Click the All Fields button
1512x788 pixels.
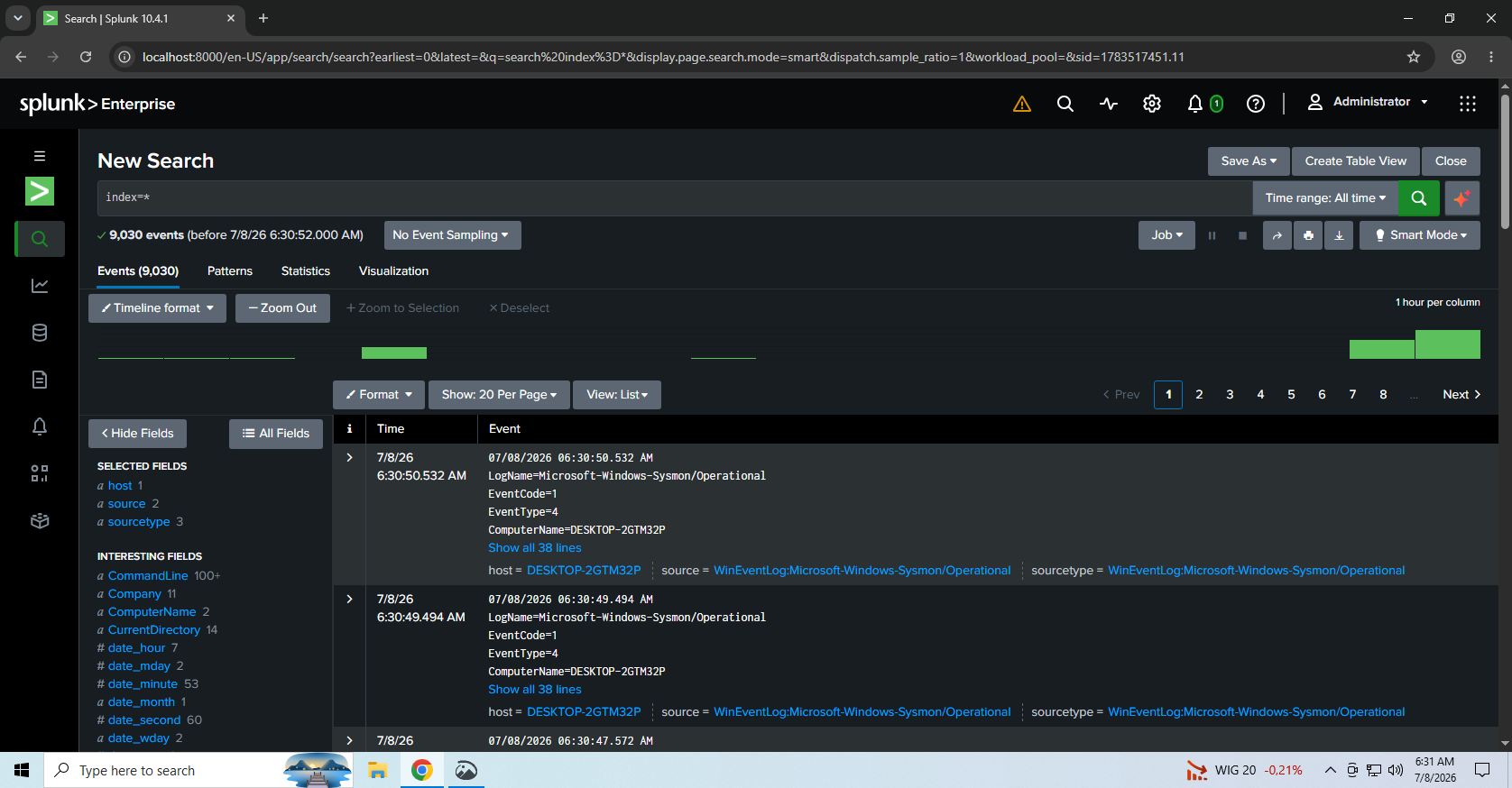click(276, 434)
